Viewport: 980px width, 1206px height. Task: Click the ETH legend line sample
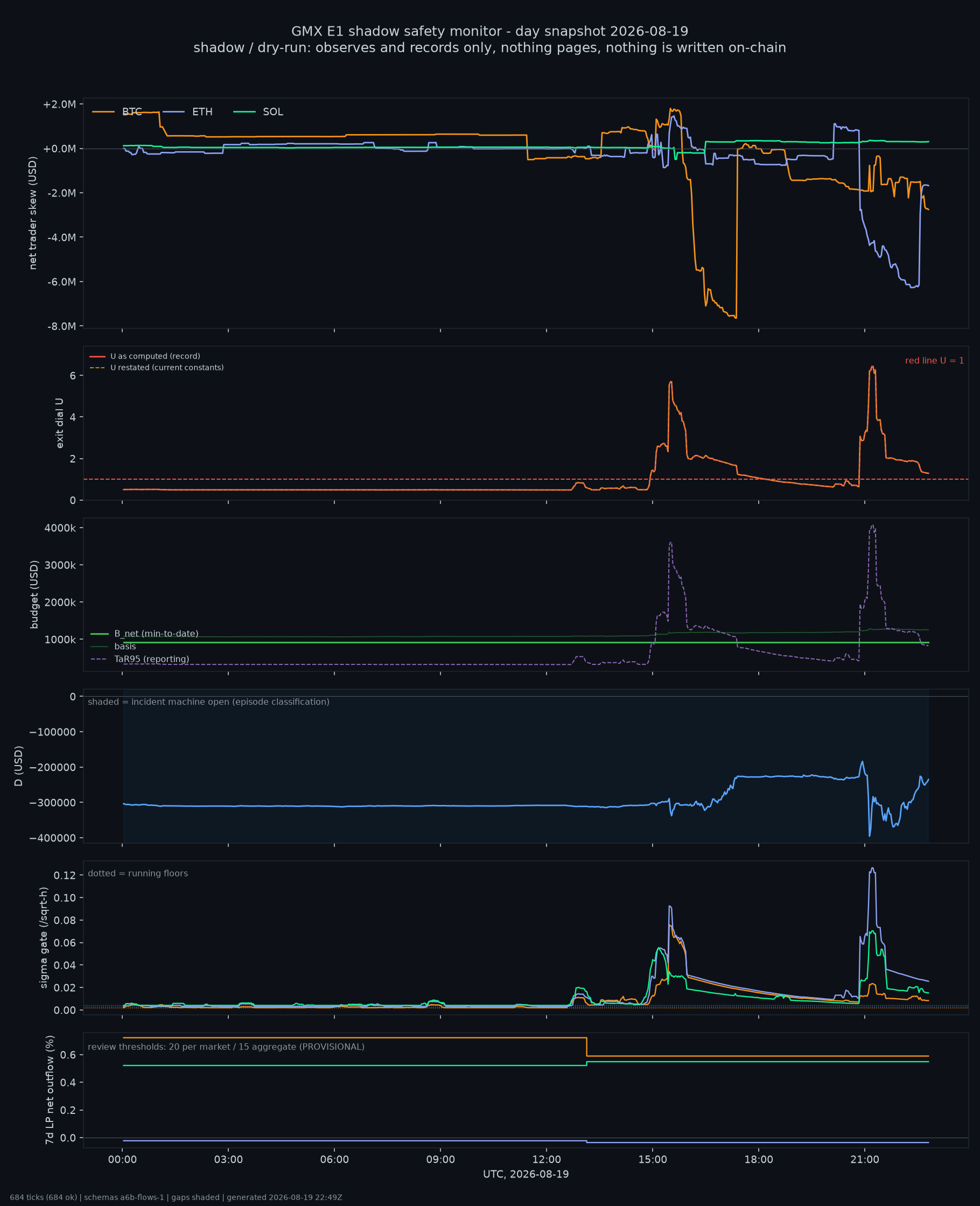tap(173, 112)
